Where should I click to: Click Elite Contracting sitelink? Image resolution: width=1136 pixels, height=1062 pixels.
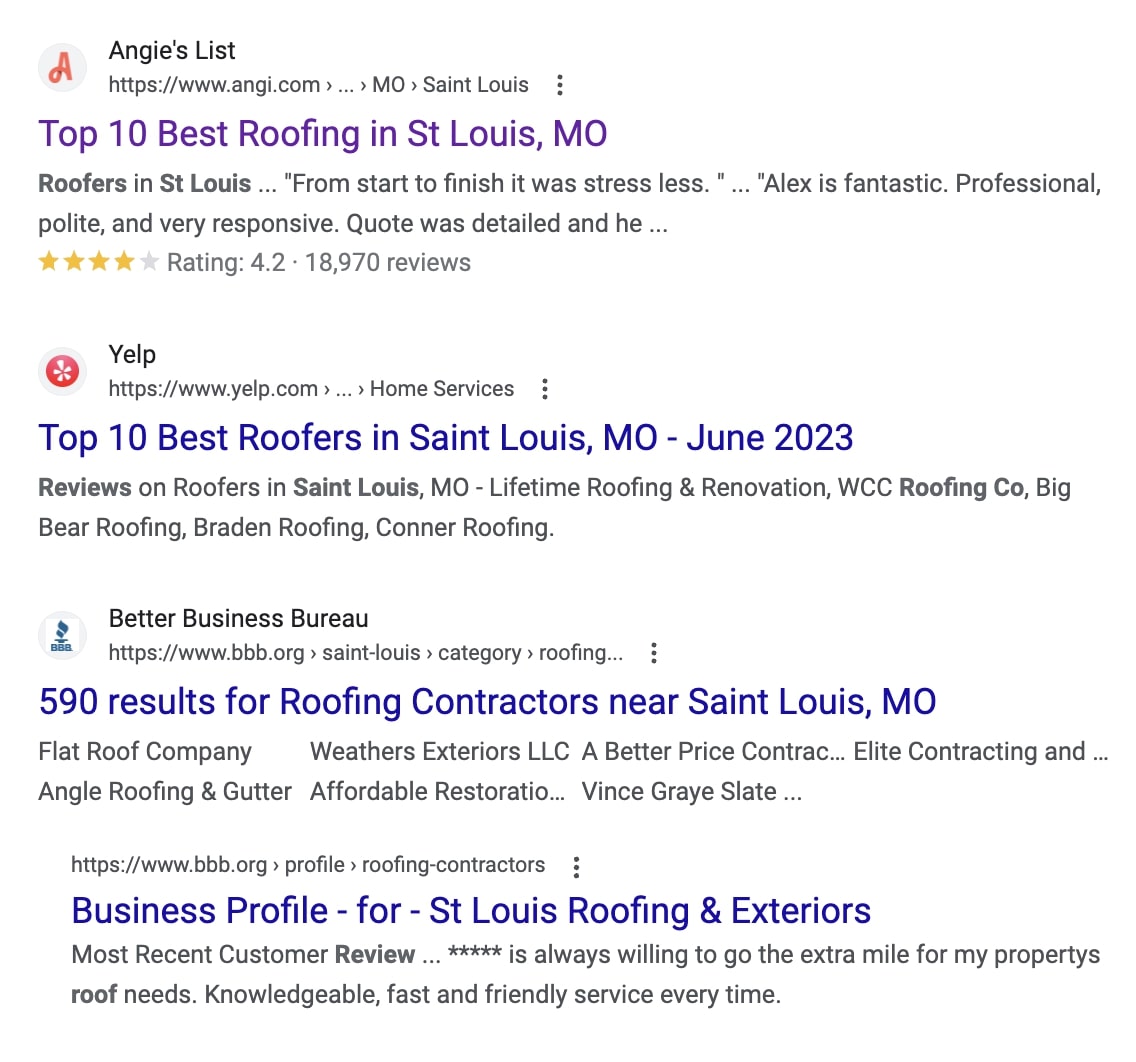click(980, 752)
